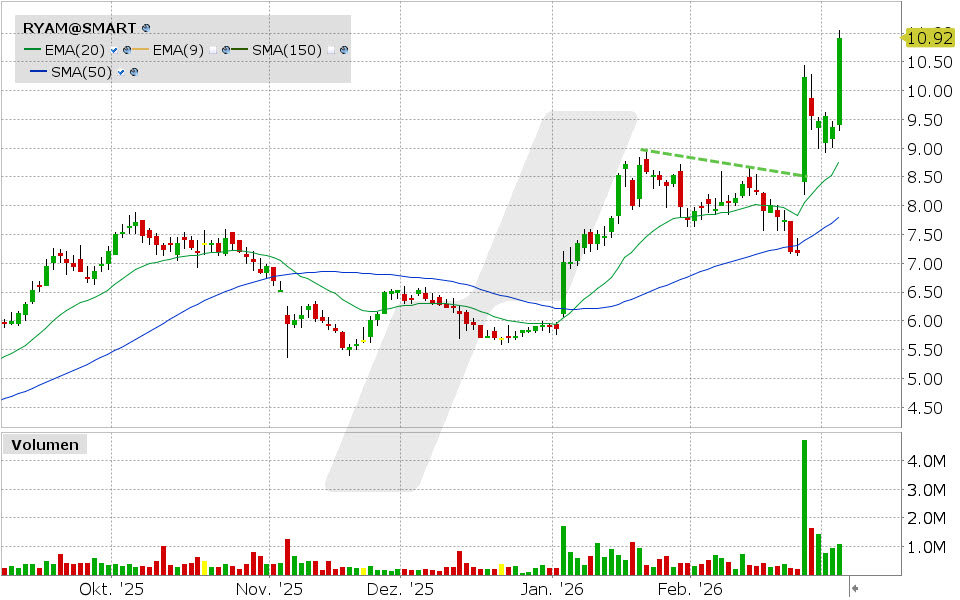Viewport: 960px width, 600px height.
Task: Click the tallest green volume bar
Action: coord(803,500)
